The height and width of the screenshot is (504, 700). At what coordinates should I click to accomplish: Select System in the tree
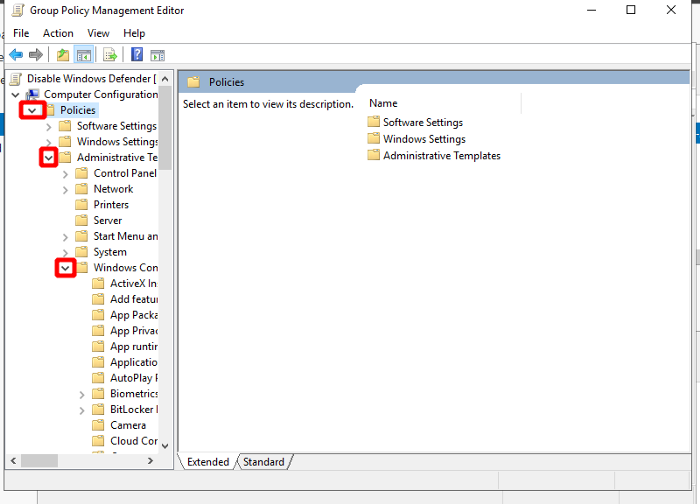tap(110, 252)
